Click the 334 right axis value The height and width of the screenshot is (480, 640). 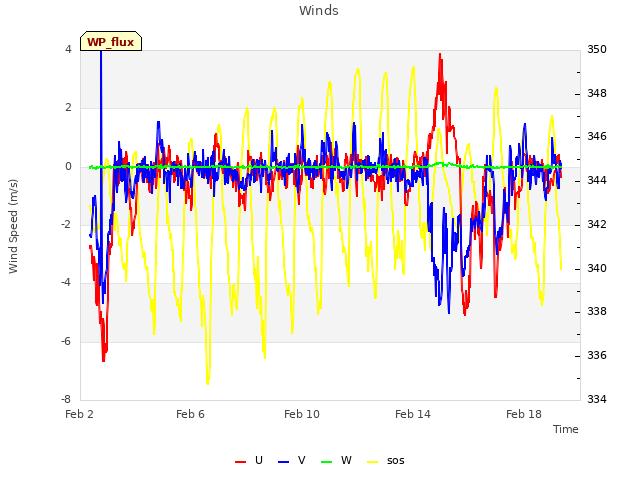tap(597, 399)
